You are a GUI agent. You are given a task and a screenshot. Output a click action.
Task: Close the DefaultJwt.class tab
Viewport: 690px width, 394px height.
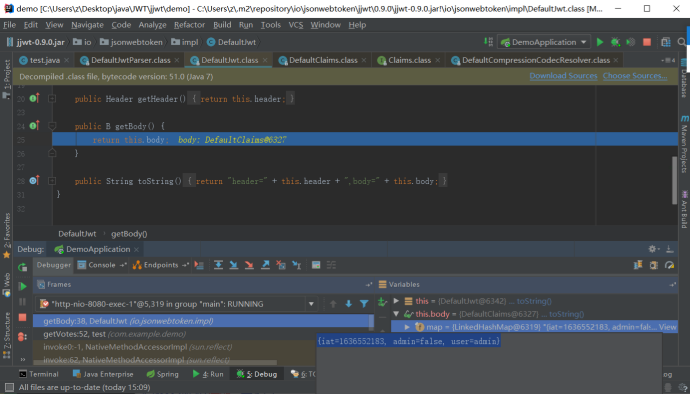pyautogui.click(x=265, y=60)
